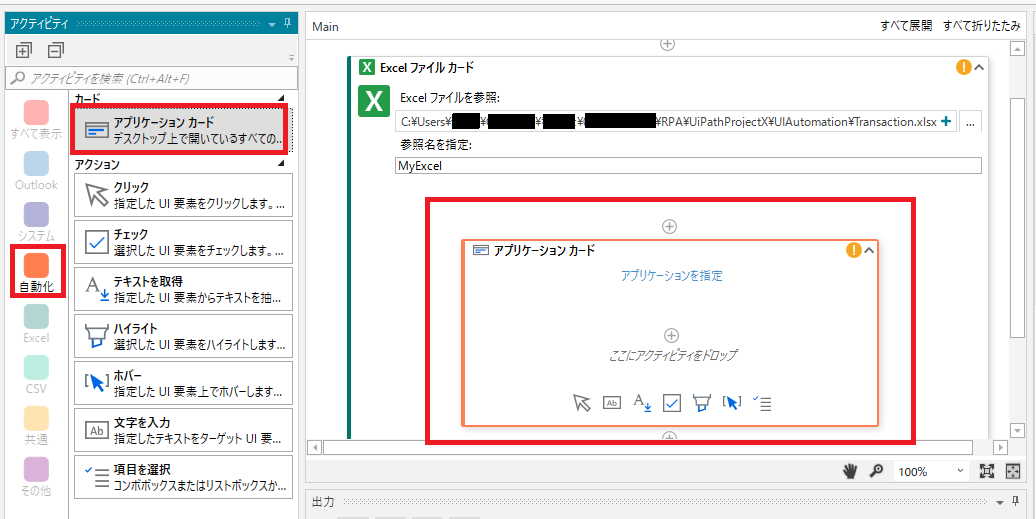
Task: Collapse the アプリケーション カード using its chevron
Action: [868, 250]
